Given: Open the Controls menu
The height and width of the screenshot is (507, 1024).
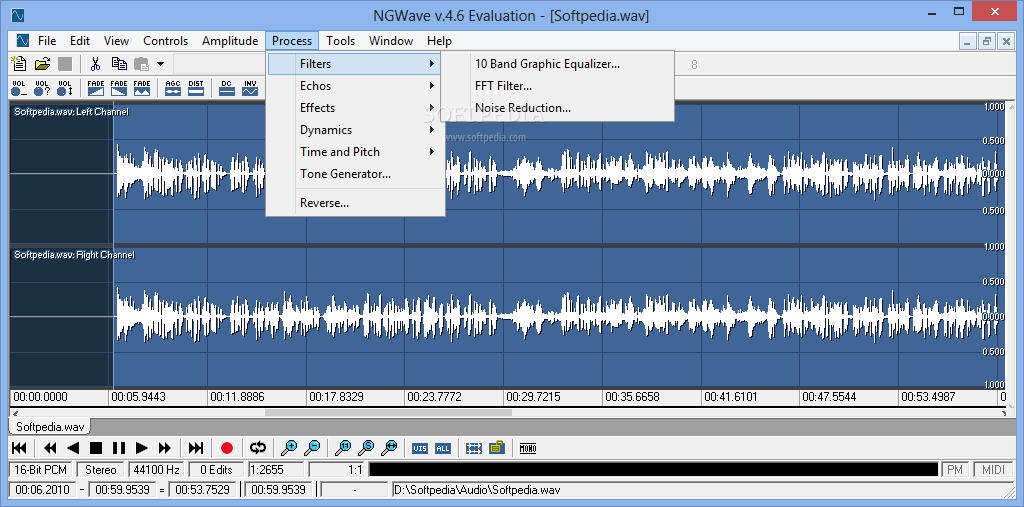Looking at the screenshot, I should click(x=166, y=41).
